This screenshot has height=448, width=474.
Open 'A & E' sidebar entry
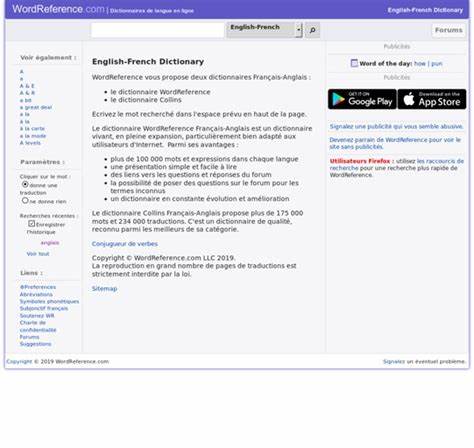pyautogui.click(x=27, y=86)
